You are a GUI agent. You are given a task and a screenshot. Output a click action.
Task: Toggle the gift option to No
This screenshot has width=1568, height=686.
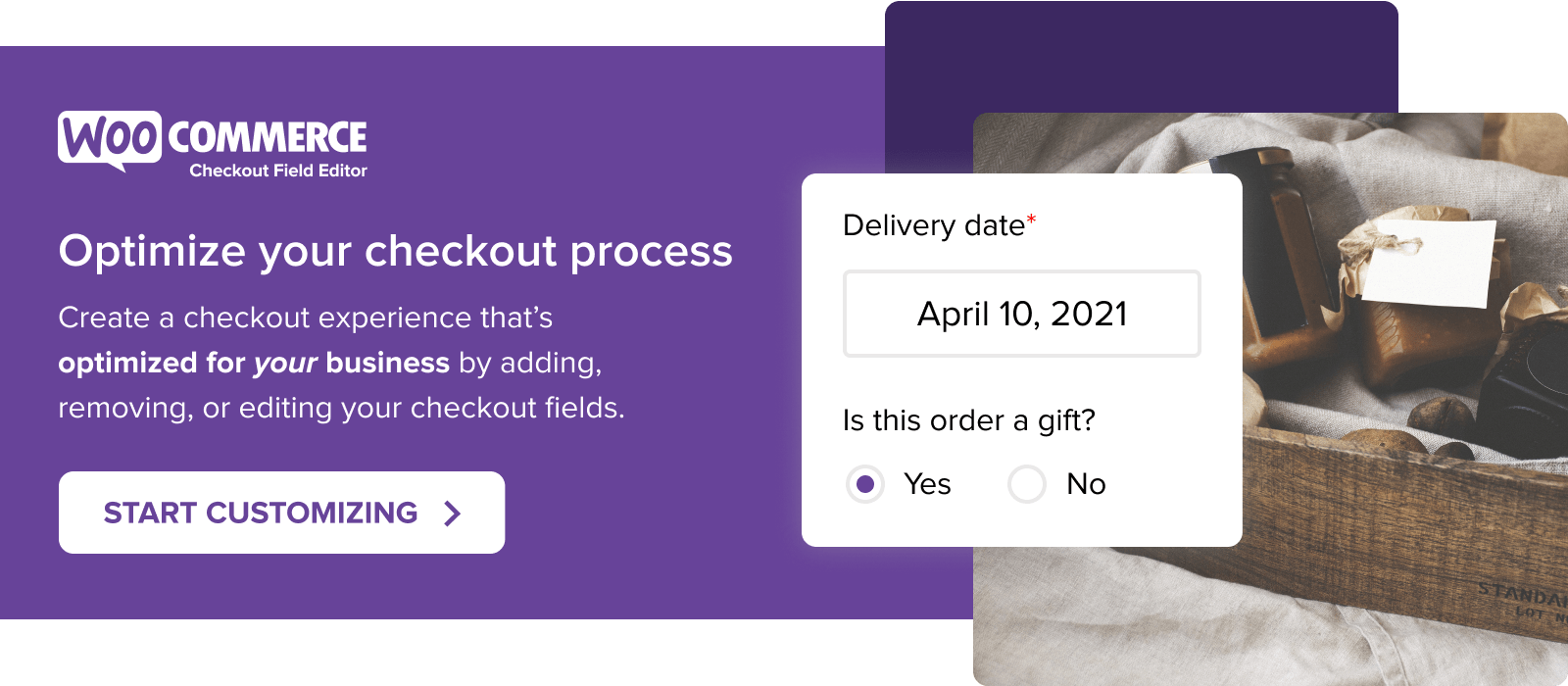(x=1026, y=483)
